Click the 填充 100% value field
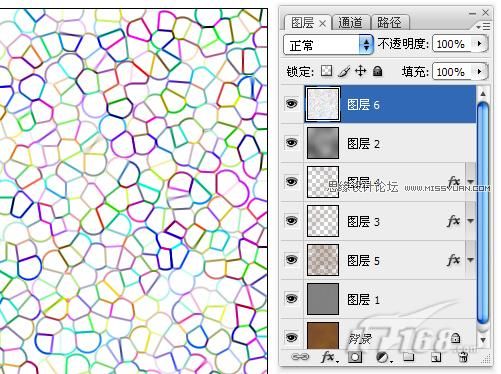 (453, 71)
